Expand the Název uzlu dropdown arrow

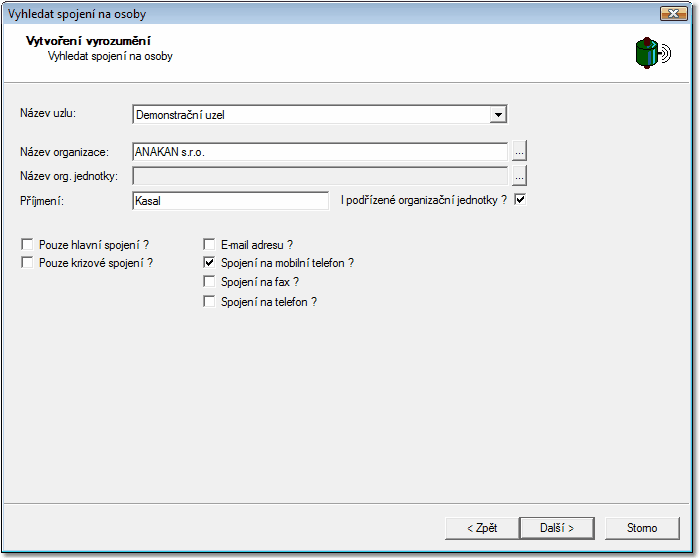pyautogui.click(x=498, y=115)
